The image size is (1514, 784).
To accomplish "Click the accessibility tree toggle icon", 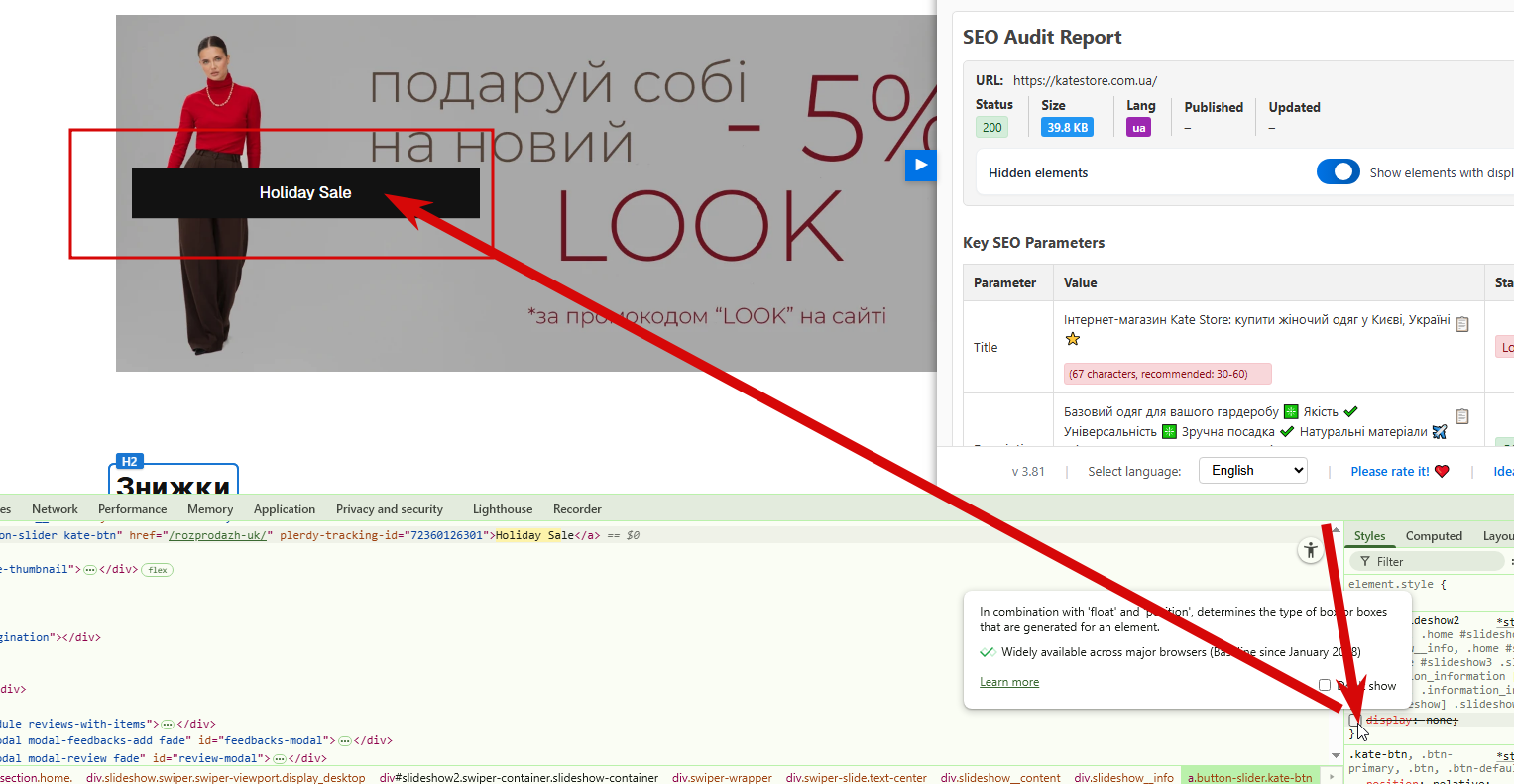I will [1311, 550].
